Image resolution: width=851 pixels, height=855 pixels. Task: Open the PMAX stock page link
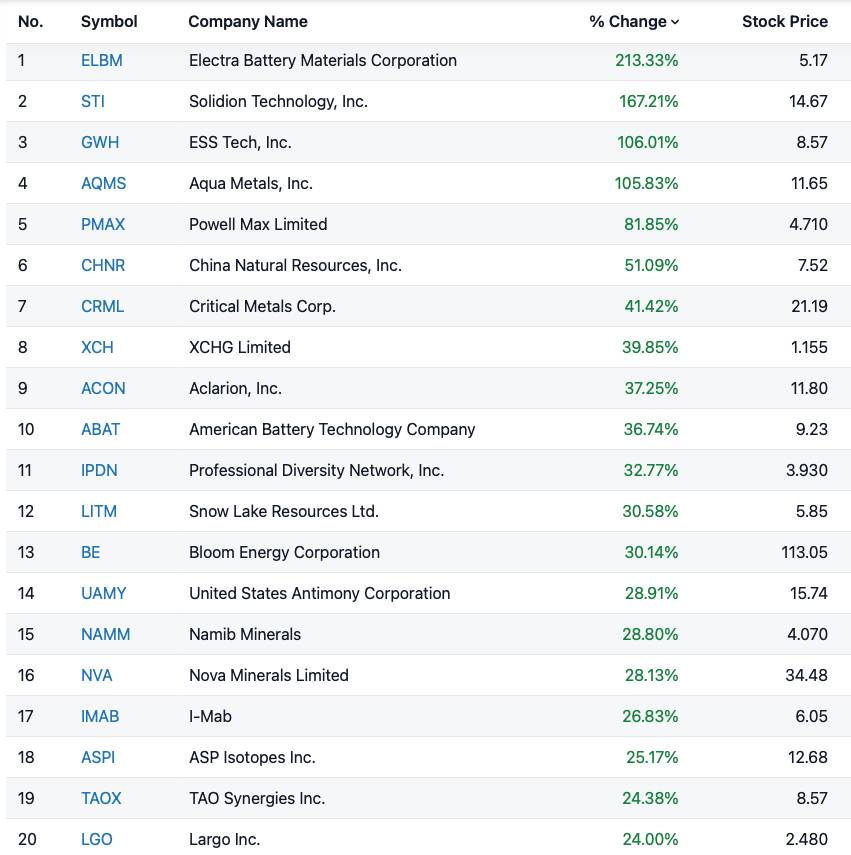[103, 224]
